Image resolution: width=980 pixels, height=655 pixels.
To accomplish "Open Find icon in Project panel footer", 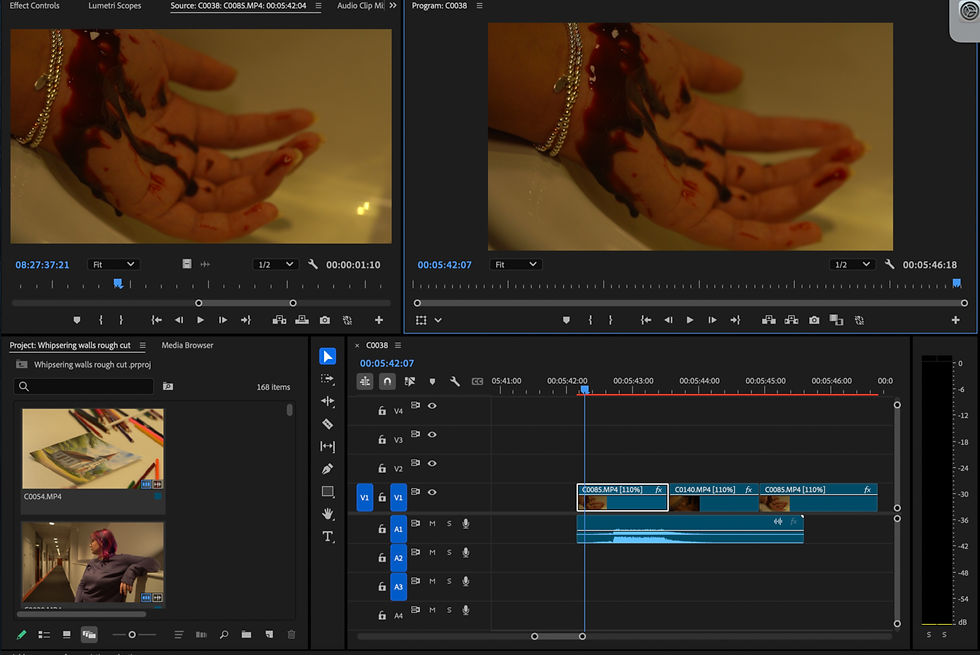I will (224, 634).
